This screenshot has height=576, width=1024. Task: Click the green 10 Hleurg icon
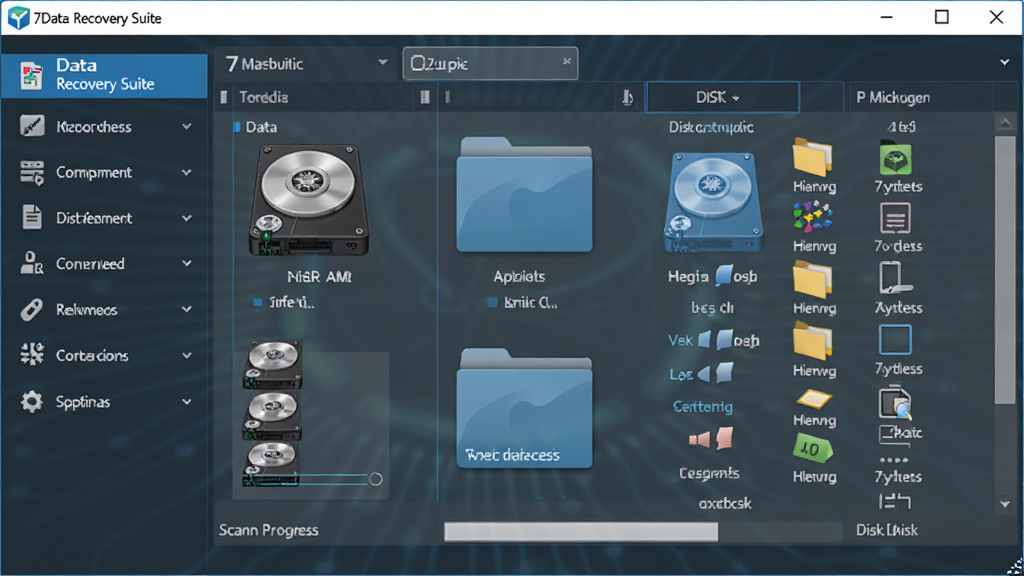813,449
